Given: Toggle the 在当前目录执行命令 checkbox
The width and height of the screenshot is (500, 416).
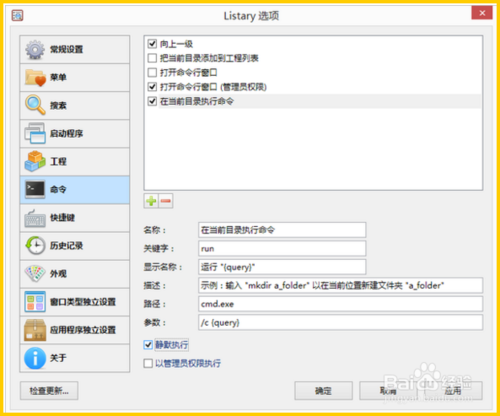Looking at the screenshot, I should (152, 101).
